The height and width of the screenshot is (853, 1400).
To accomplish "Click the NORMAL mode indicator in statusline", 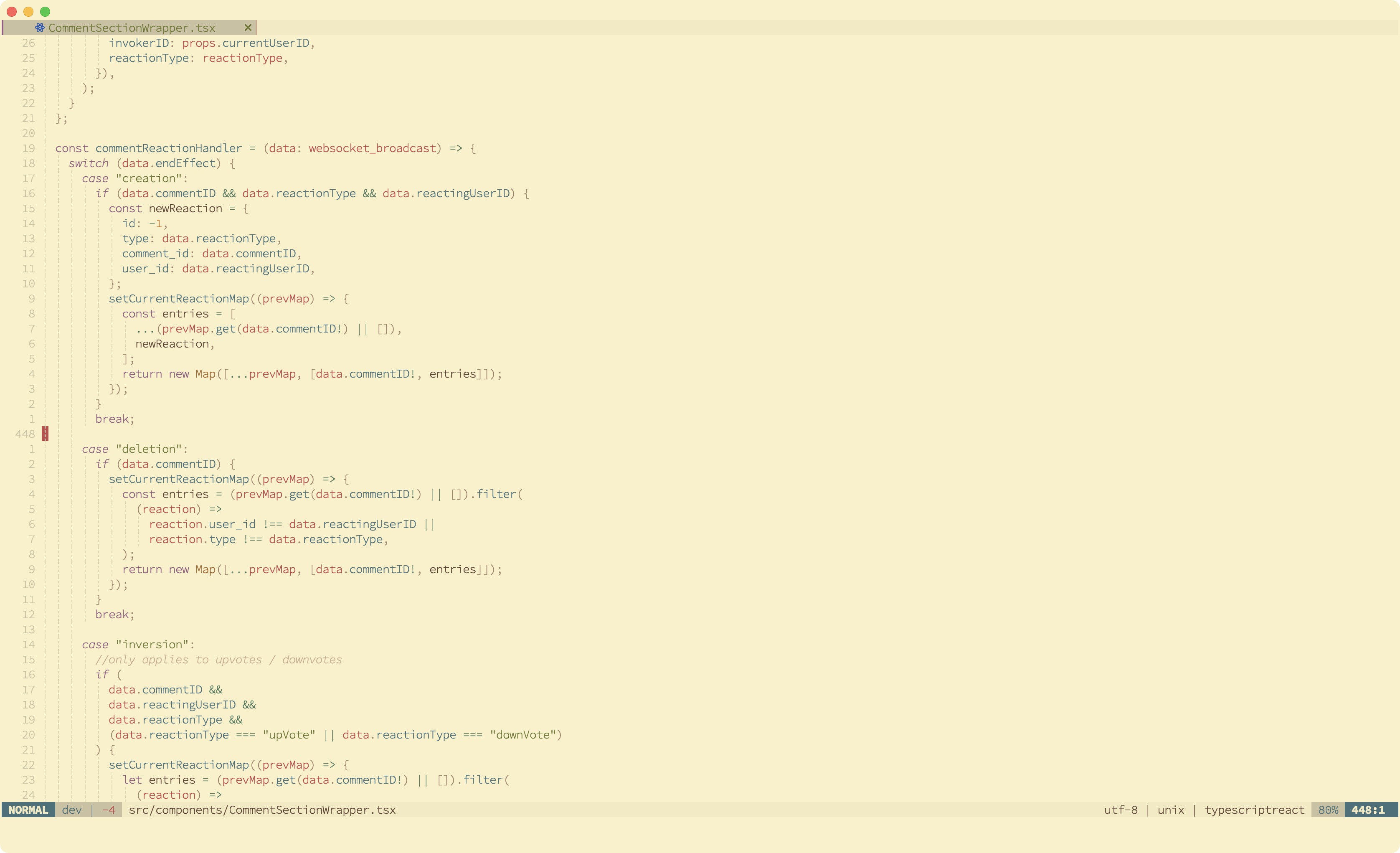I will [x=28, y=810].
